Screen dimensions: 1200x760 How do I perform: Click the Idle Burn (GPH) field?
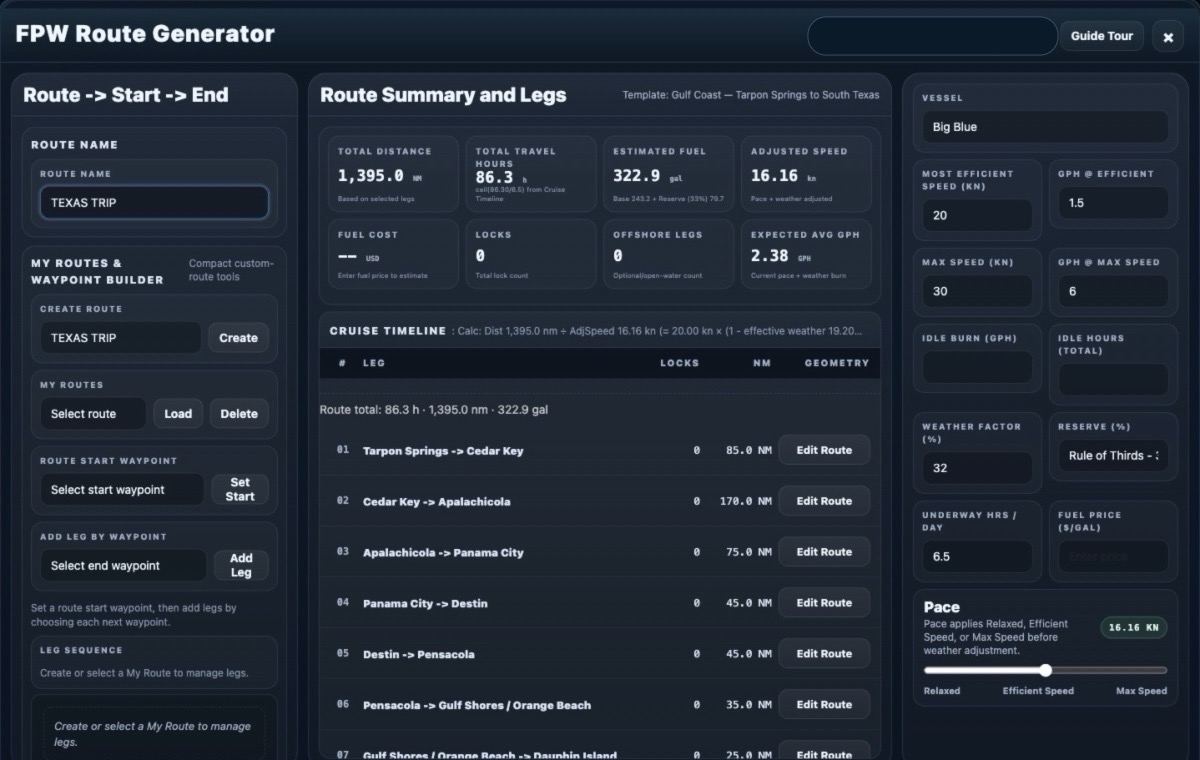pos(977,367)
